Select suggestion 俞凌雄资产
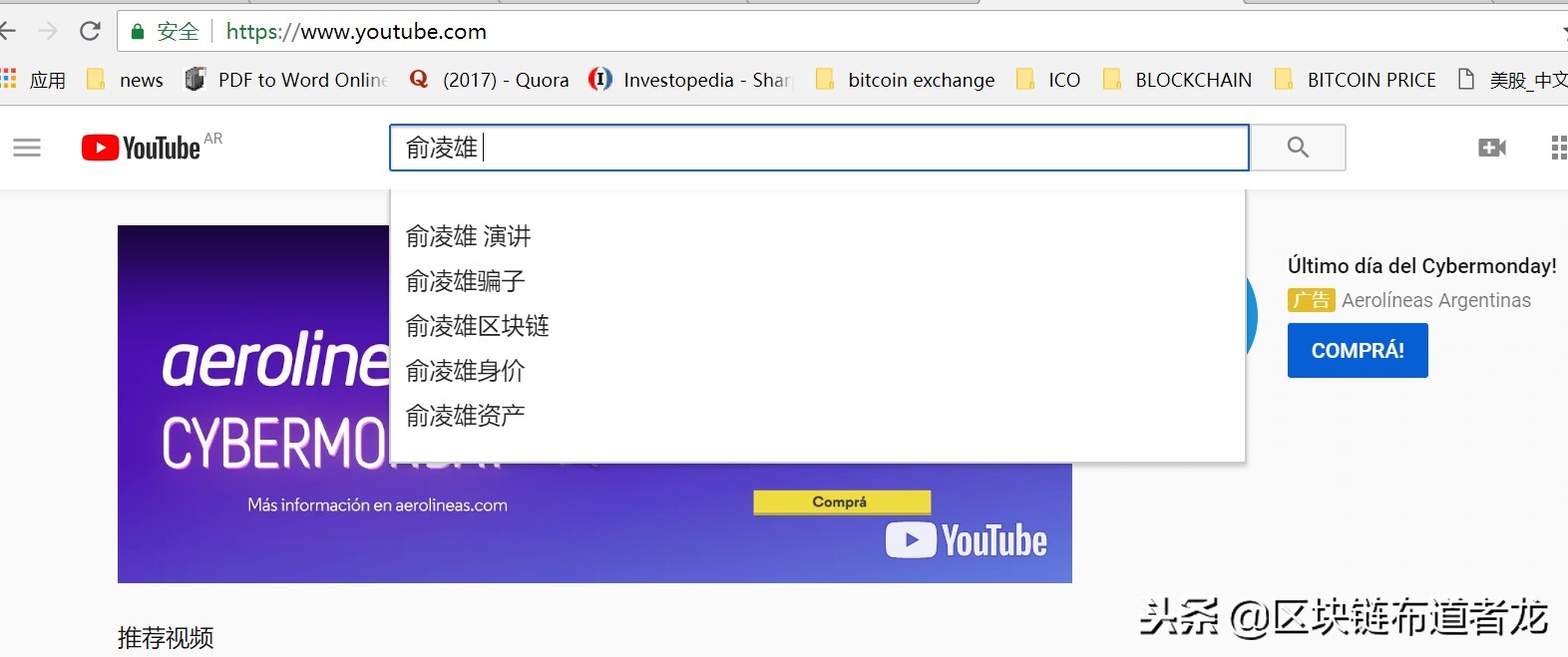 tap(818, 416)
